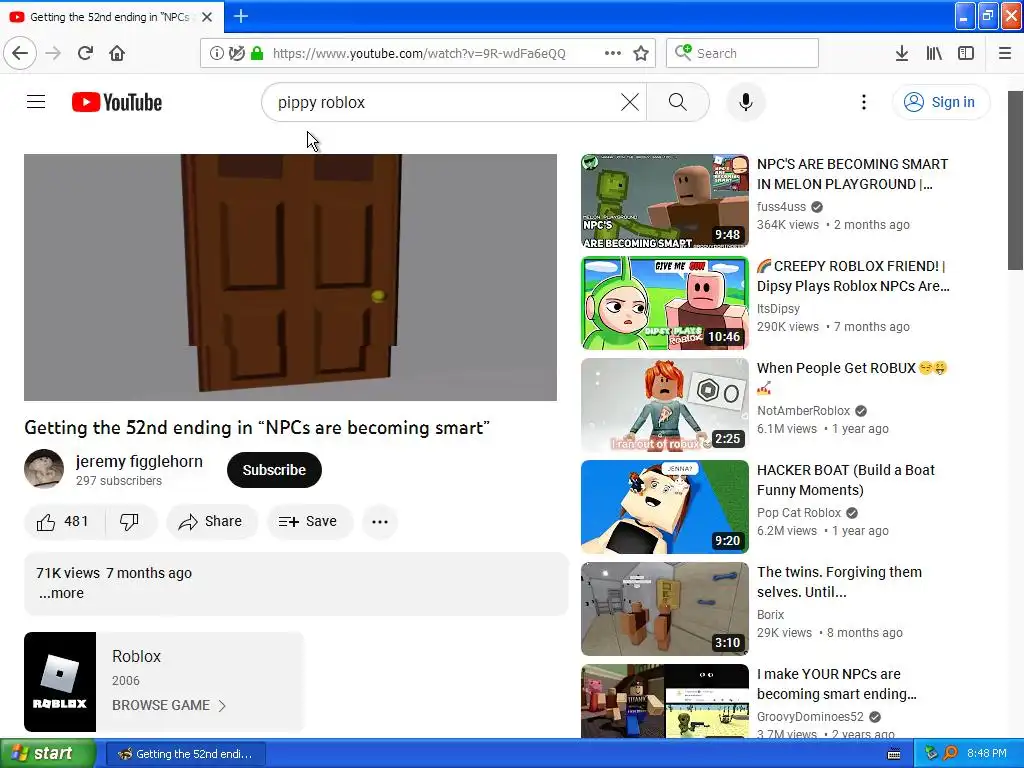
Task: Open YouTube settings three-dot menu
Action: 863,102
